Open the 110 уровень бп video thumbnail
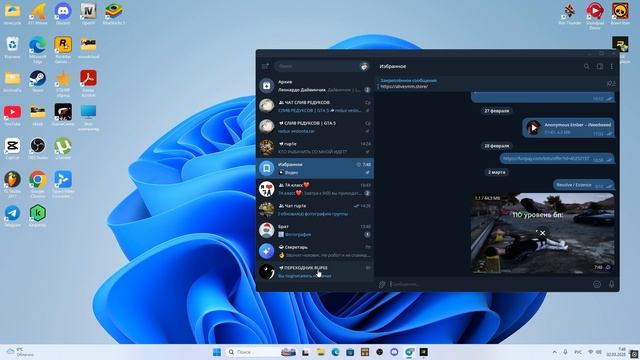 pyautogui.click(x=542, y=233)
